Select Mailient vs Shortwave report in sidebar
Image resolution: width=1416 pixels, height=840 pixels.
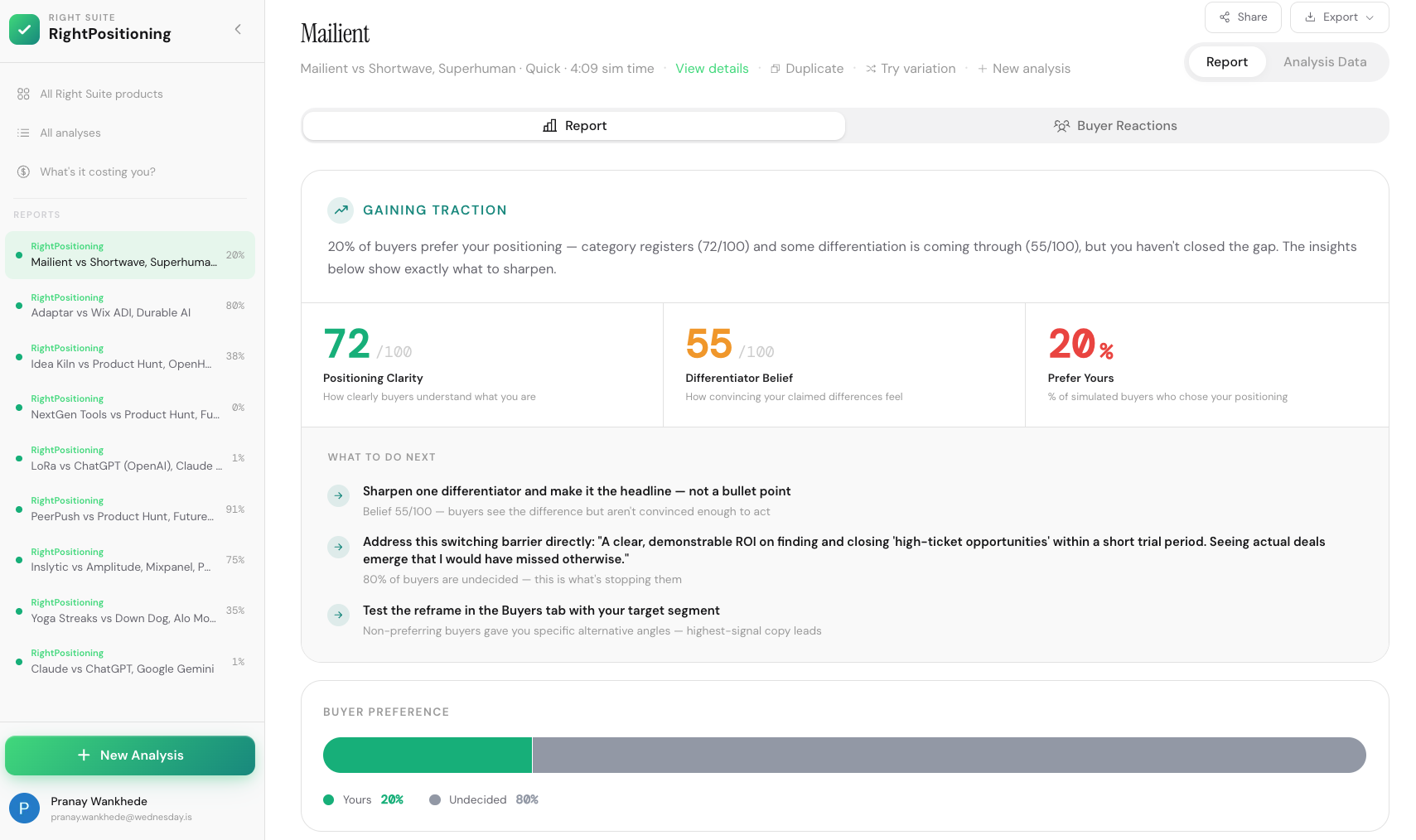pos(130,254)
